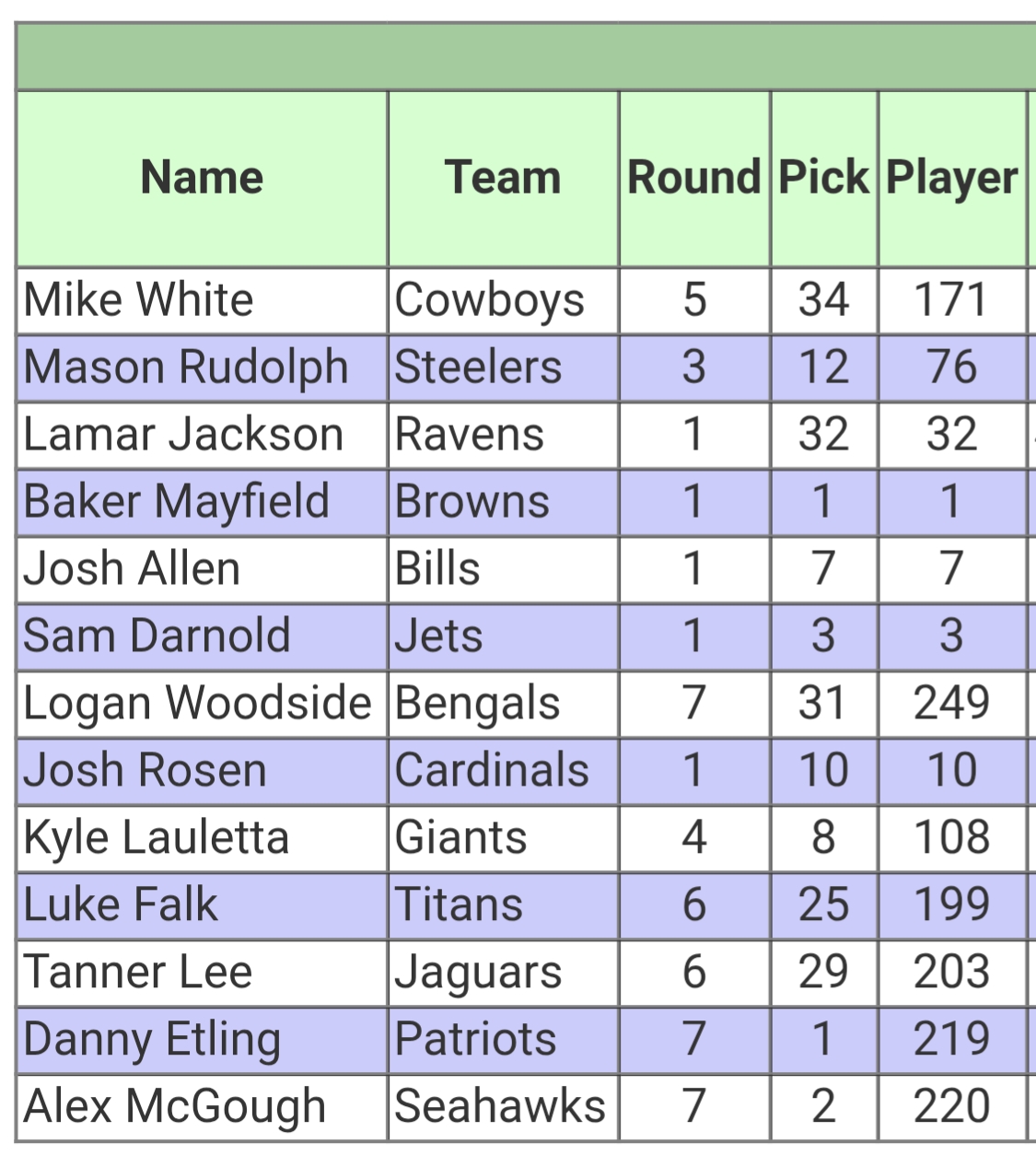This screenshot has height=1167, width=1036.
Task: Select the Josh Allen name cell
Action: coord(132,569)
